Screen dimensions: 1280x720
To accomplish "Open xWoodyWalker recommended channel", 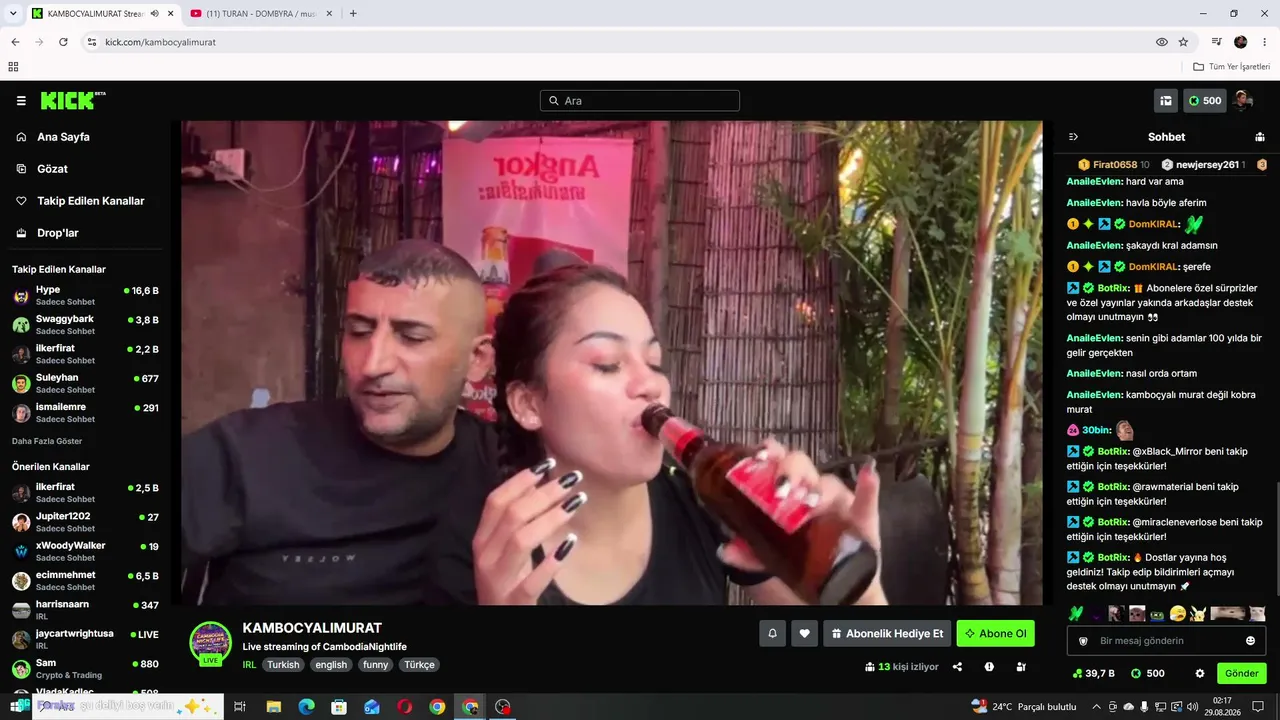I will [x=85, y=551].
